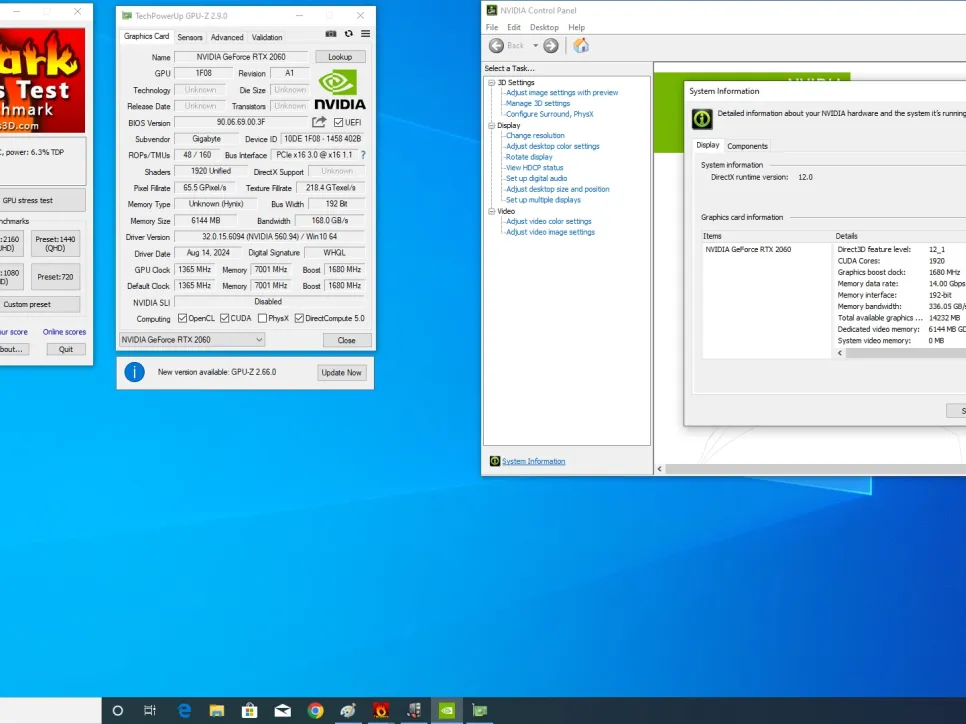This screenshot has height=724, width=966.
Task: Click the details list left scroll arrow
Action: tap(840, 353)
